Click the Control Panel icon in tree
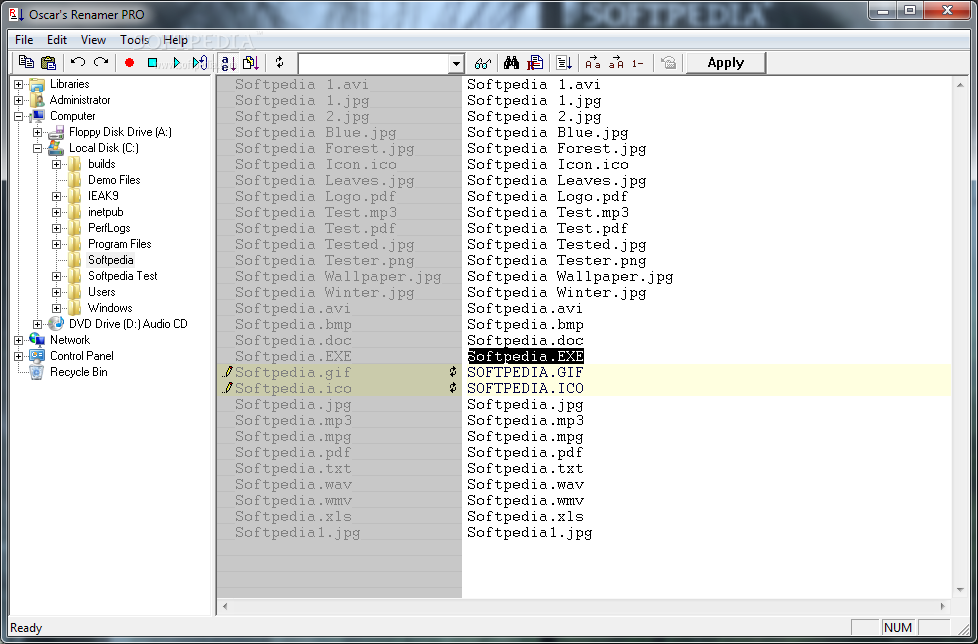Screen dimensions: 978x644 point(37,356)
